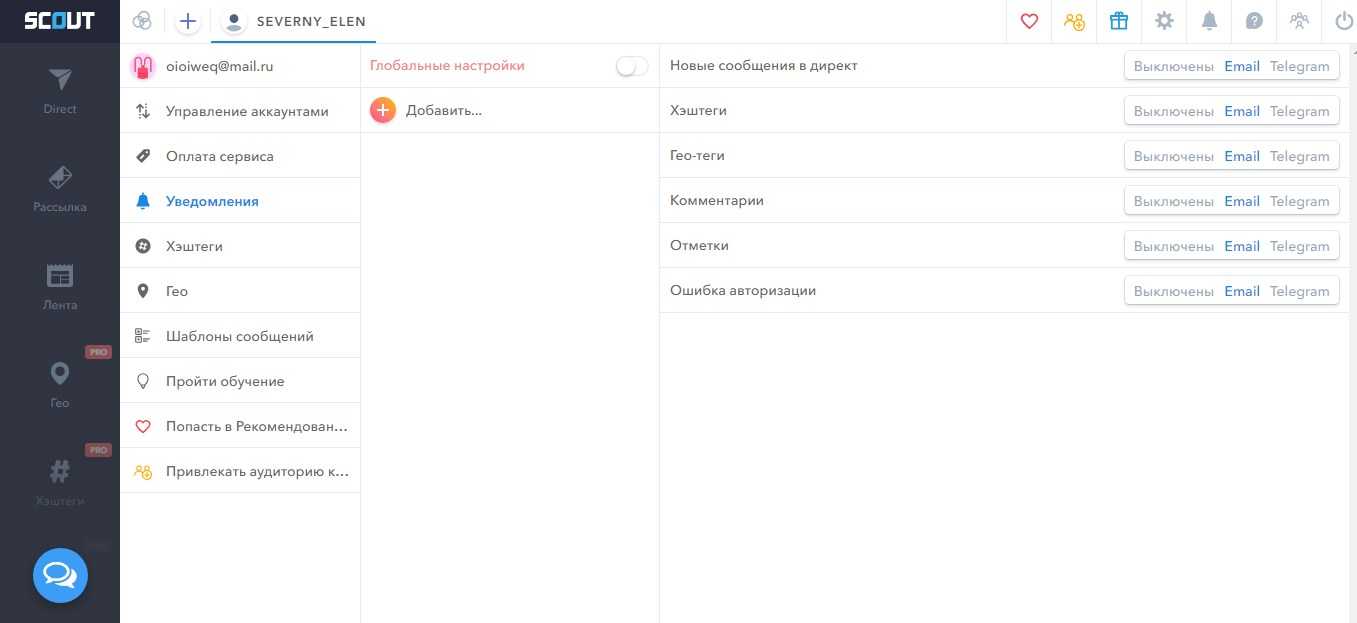
Task: Set Хэштеги notifications to Выключены
Action: pyautogui.click(x=1173, y=111)
